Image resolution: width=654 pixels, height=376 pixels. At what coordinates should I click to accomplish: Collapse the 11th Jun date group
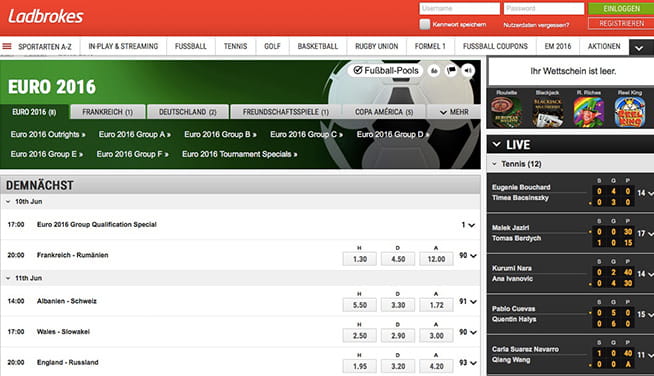[x=8, y=278]
